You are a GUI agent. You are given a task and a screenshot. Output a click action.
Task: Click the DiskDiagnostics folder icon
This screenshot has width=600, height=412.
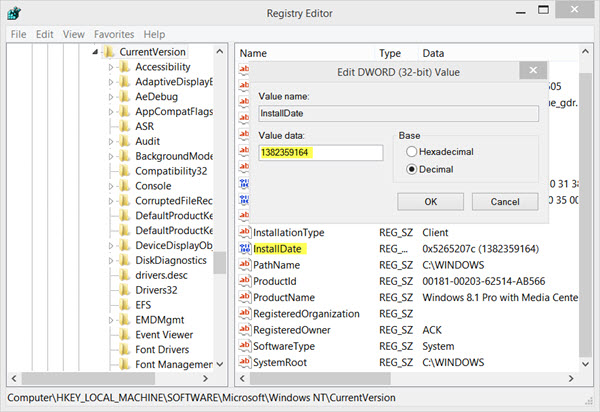point(124,260)
